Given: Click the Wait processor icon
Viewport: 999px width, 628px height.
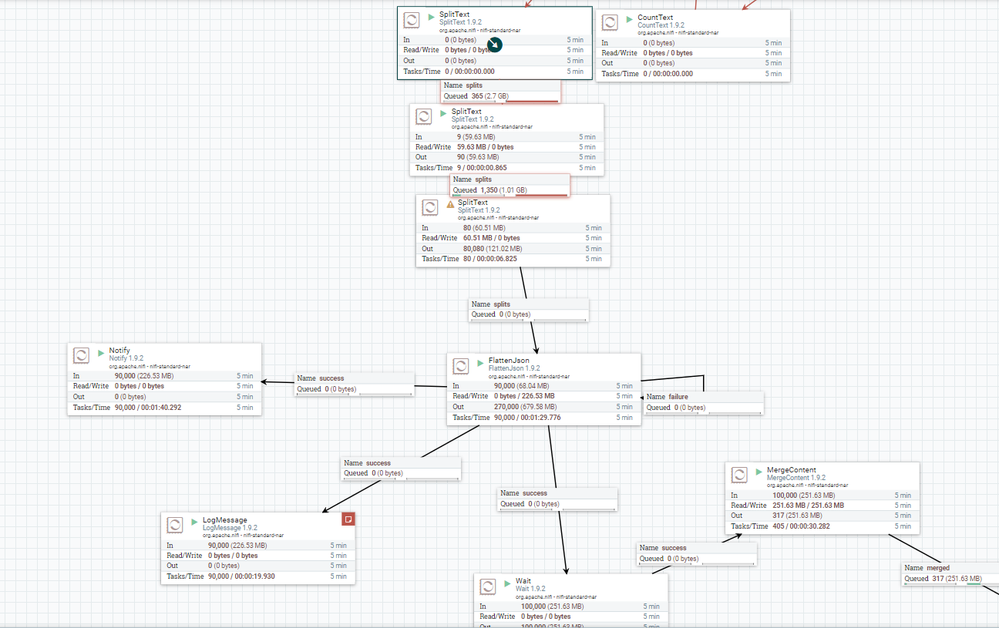Looking at the screenshot, I should click(487, 586).
